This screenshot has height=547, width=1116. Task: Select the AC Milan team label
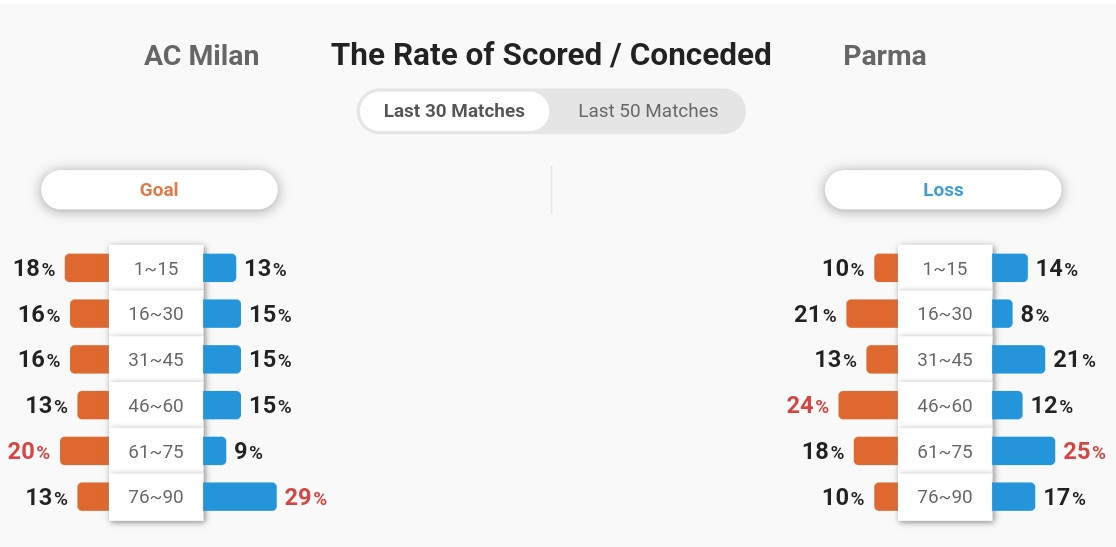coord(201,55)
